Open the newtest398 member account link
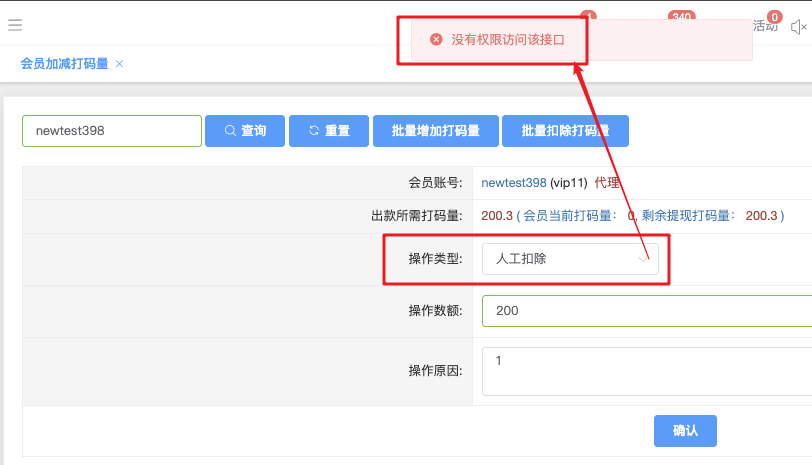Image resolution: width=812 pixels, height=465 pixels. (x=514, y=183)
